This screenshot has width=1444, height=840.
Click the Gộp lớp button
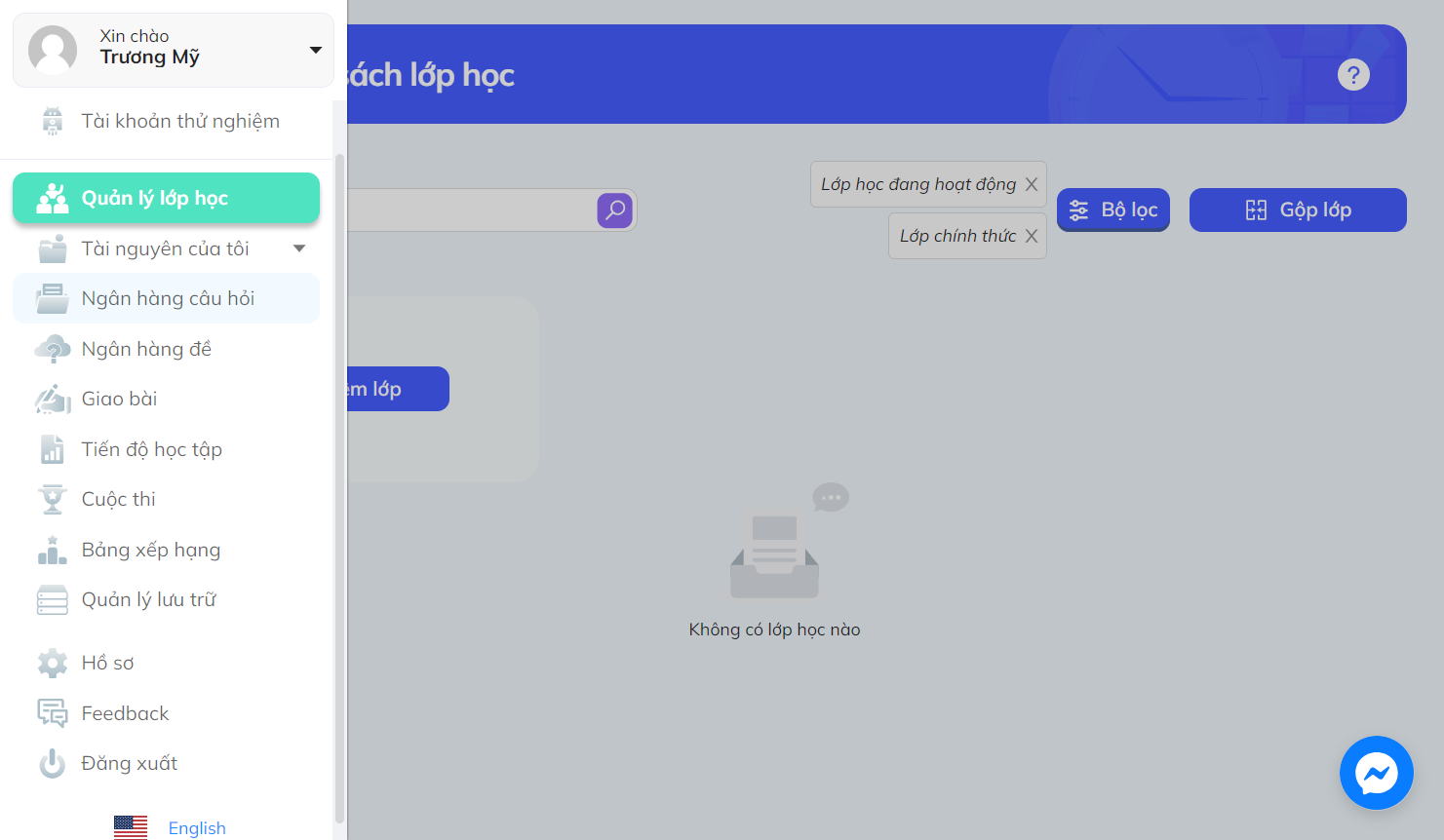click(x=1298, y=210)
